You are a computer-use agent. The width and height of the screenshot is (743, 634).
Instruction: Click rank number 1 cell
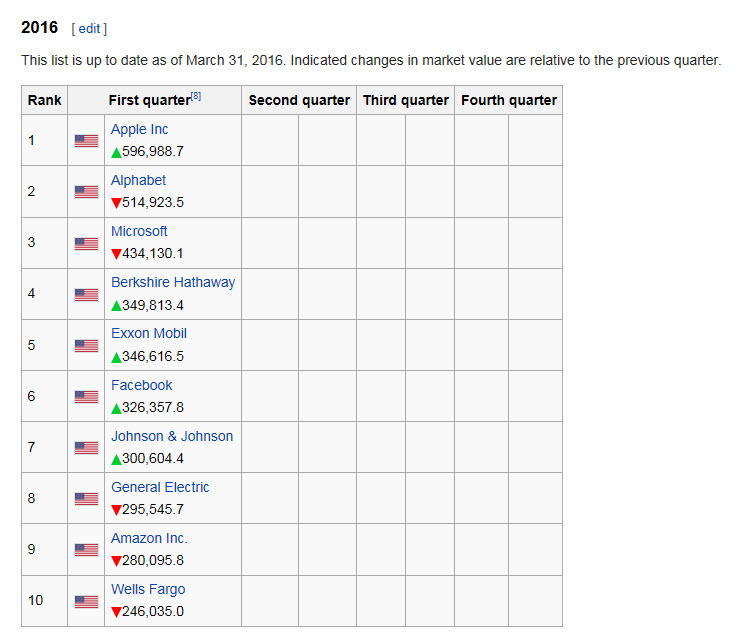click(x=45, y=140)
